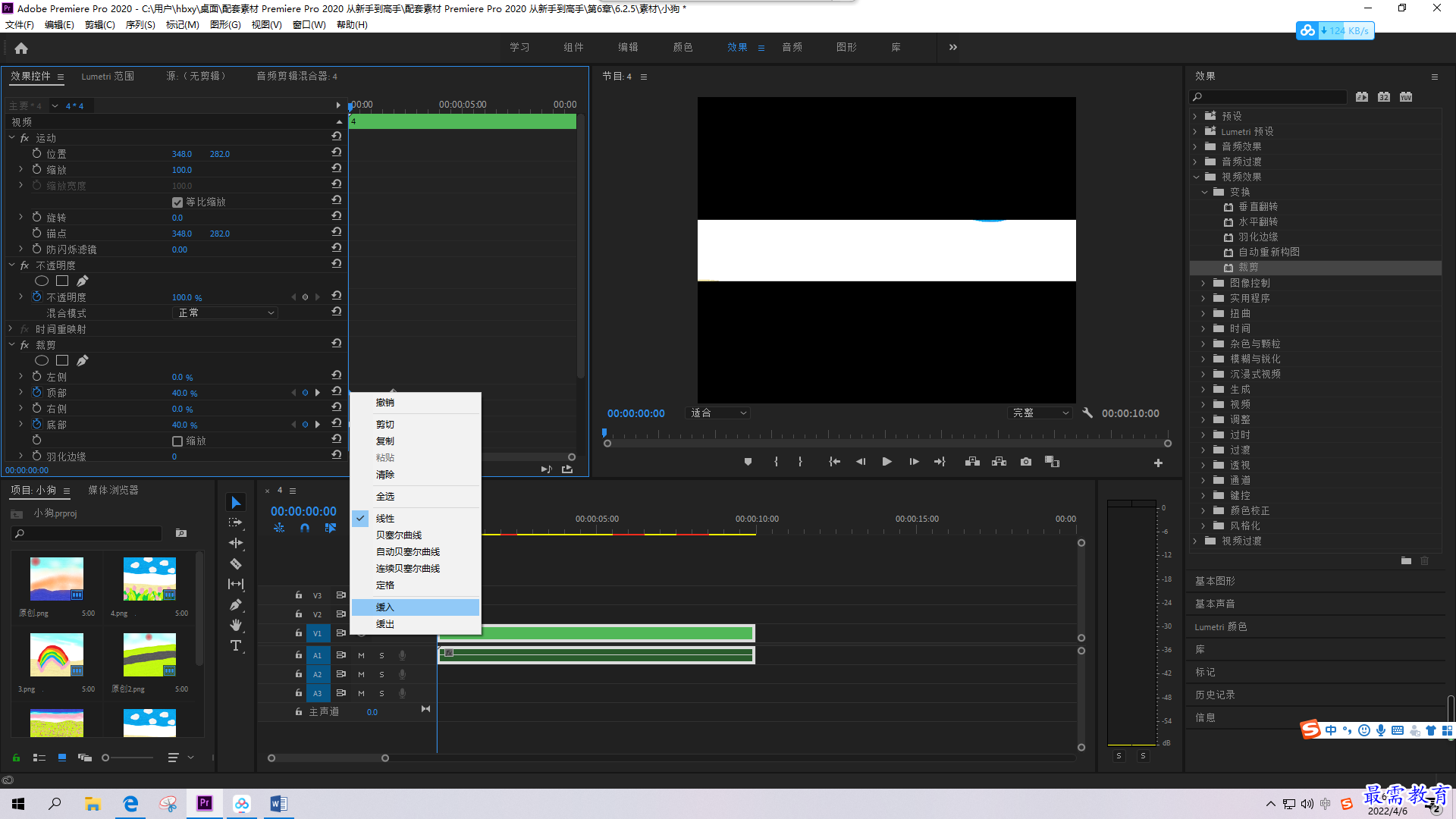1456x819 pixels.
Task: Open the zoom level Fit dropdown
Action: 717,413
